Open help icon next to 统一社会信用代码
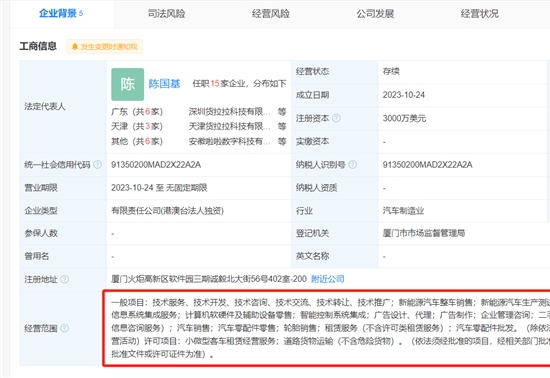Image resolution: width=550 pixels, height=378 pixels. click(x=98, y=164)
